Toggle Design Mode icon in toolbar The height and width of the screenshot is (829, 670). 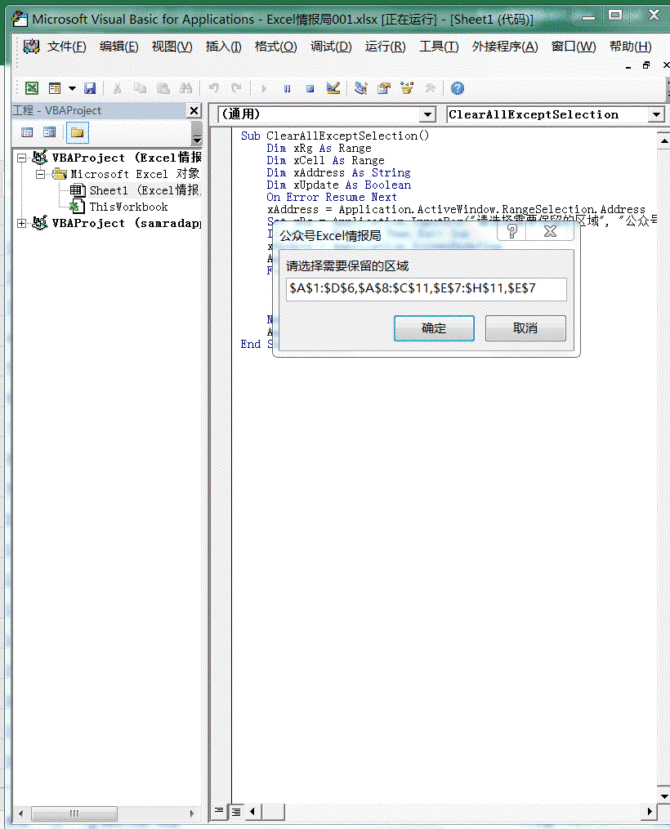[333, 88]
